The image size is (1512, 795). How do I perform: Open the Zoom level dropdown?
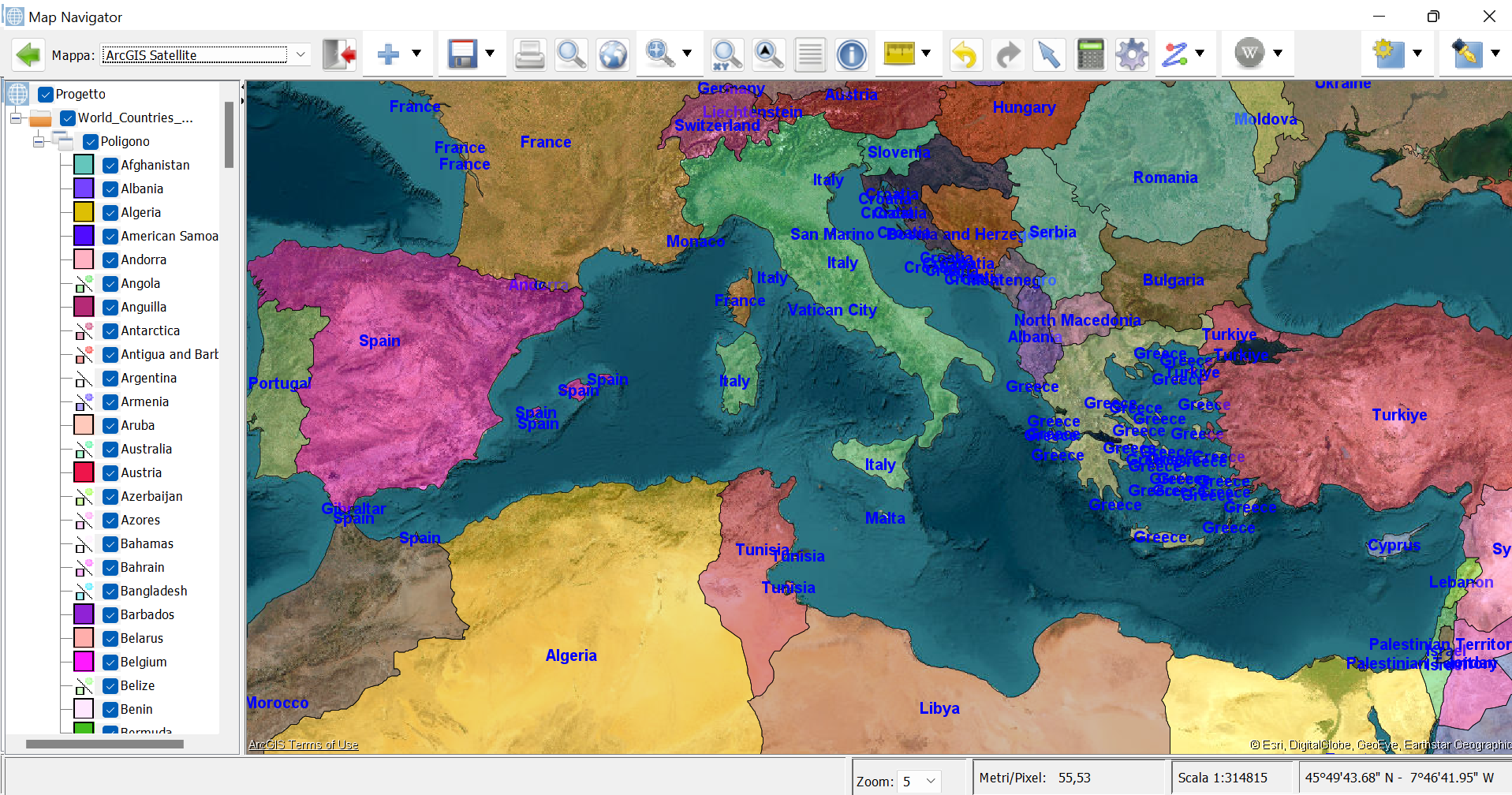(931, 781)
